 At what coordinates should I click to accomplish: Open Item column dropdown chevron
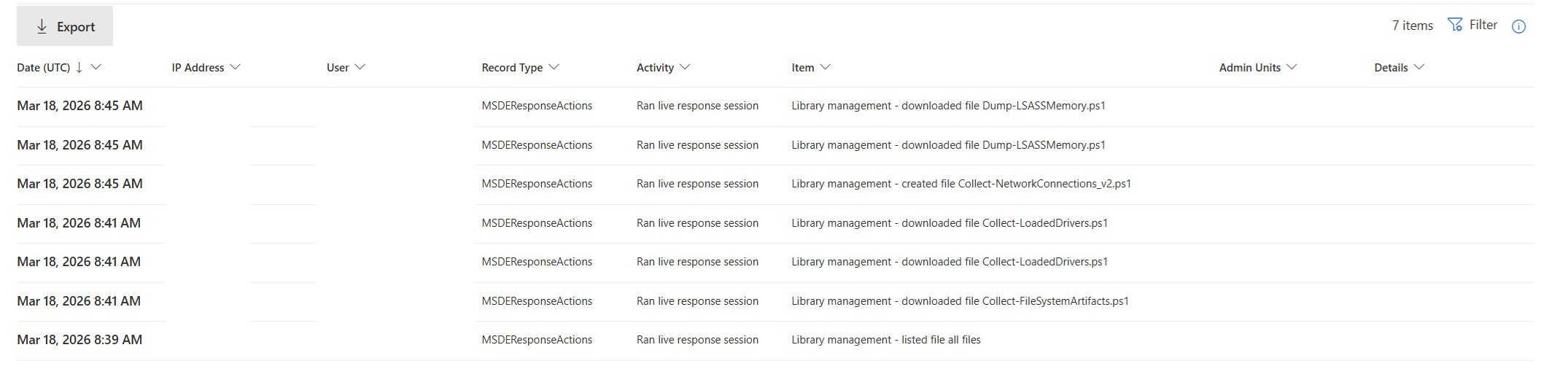[825, 67]
